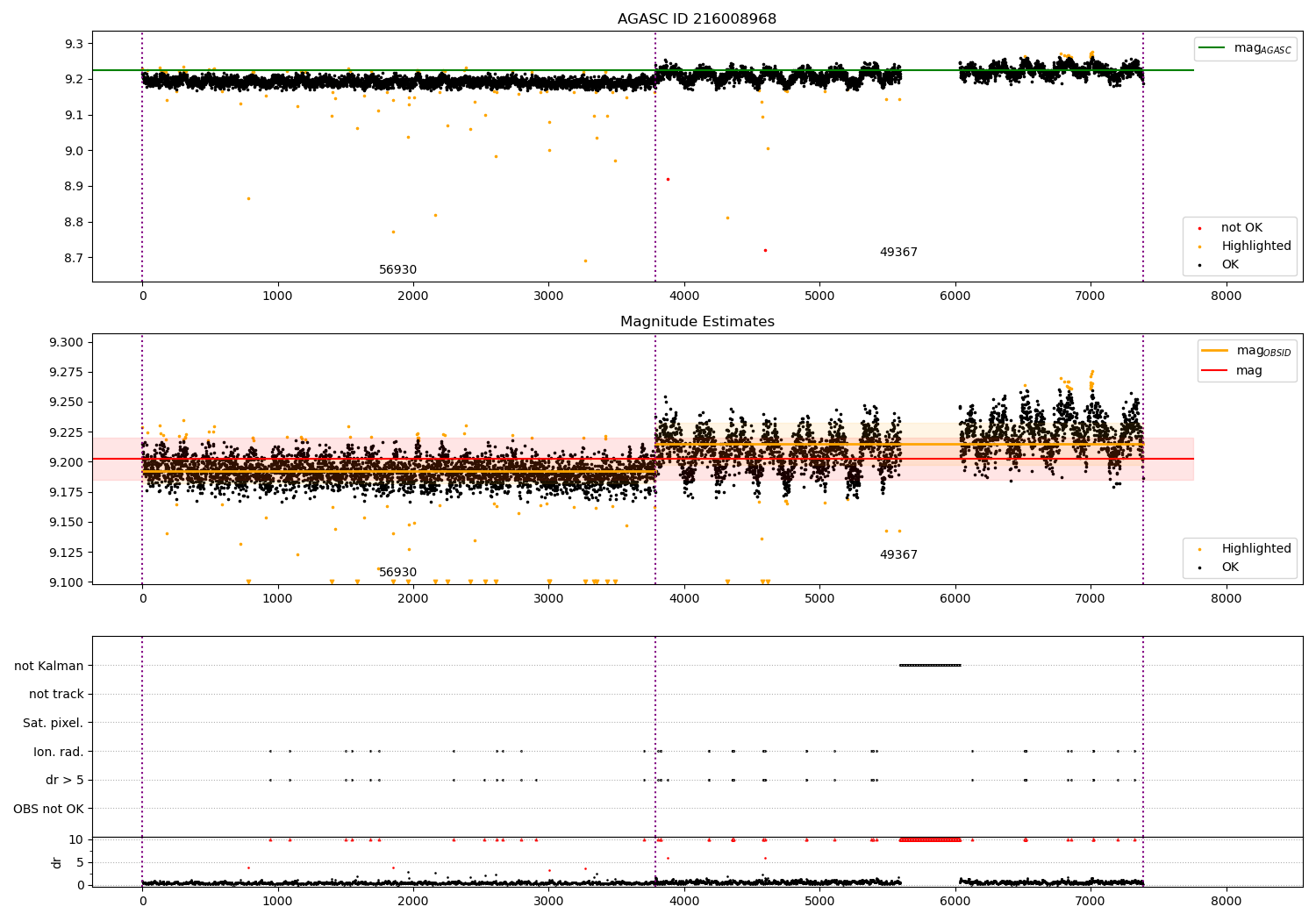
Task: Click the orange line sample beside mag OBSID
Action: coord(1215,351)
